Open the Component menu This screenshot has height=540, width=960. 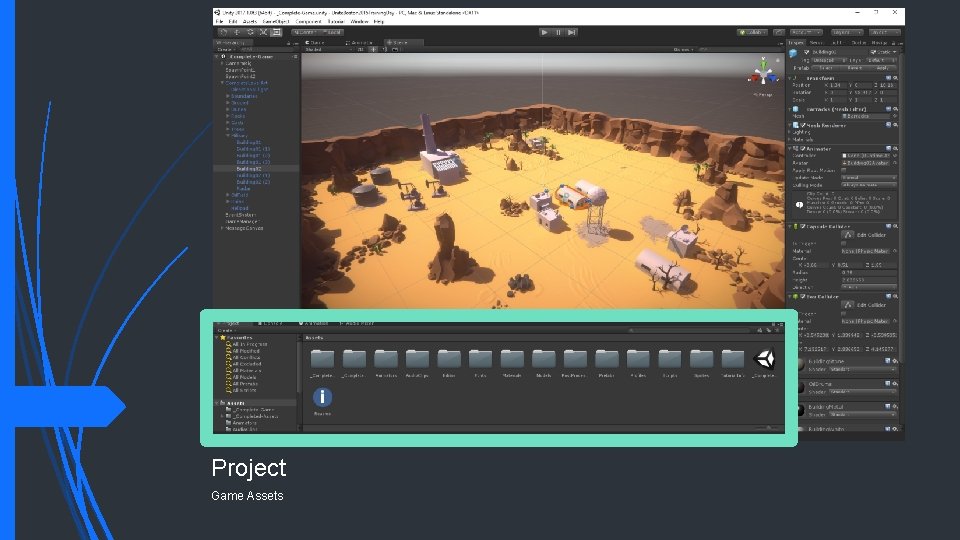tap(309, 21)
